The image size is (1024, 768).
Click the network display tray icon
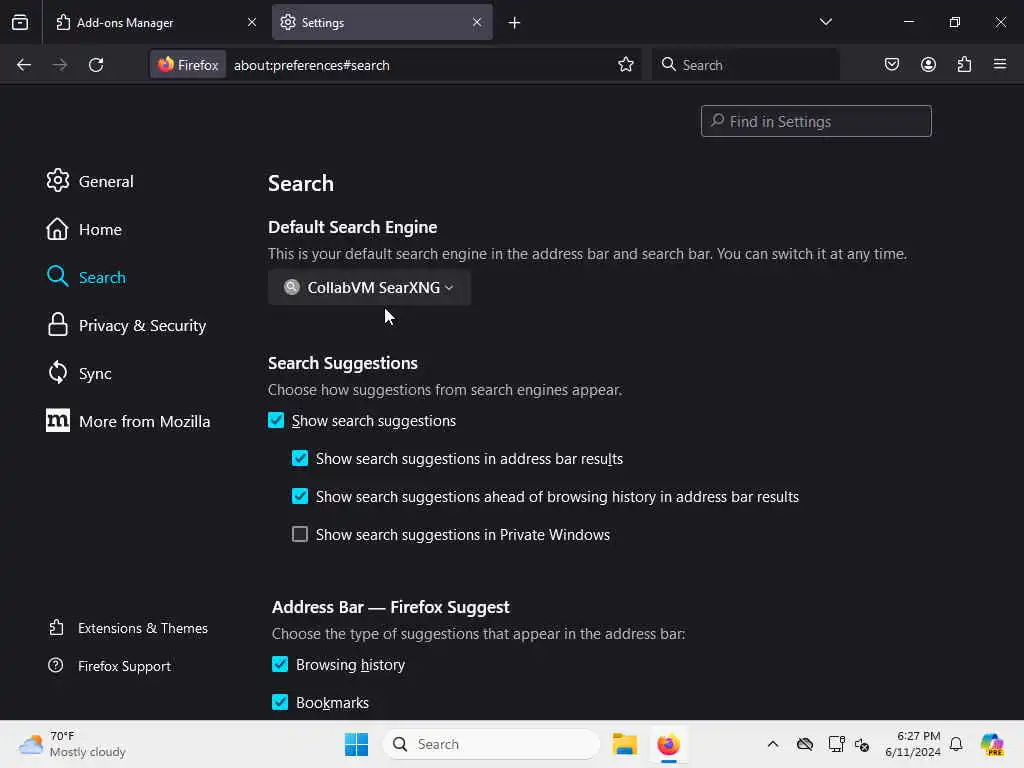coord(836,744)
